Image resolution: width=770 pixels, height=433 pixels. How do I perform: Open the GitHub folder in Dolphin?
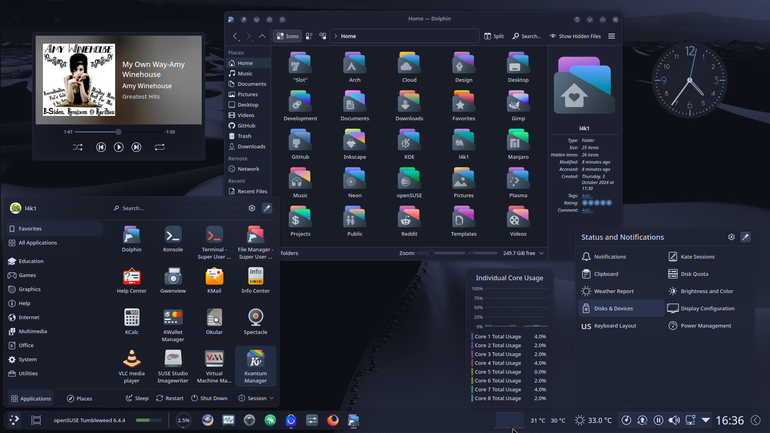click(x=300, y=143)
